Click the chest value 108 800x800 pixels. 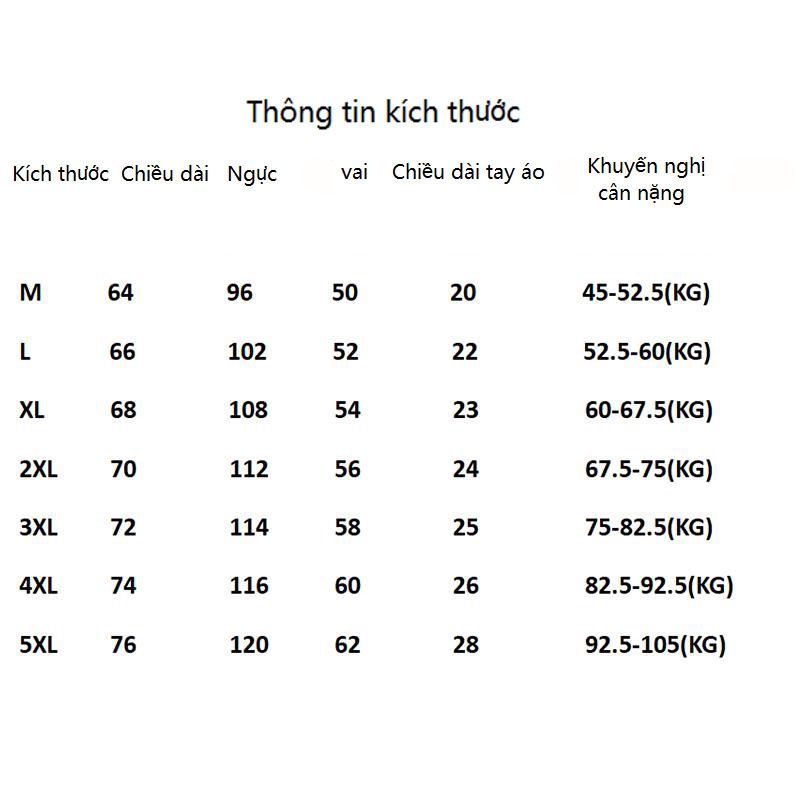coord(248,410)
